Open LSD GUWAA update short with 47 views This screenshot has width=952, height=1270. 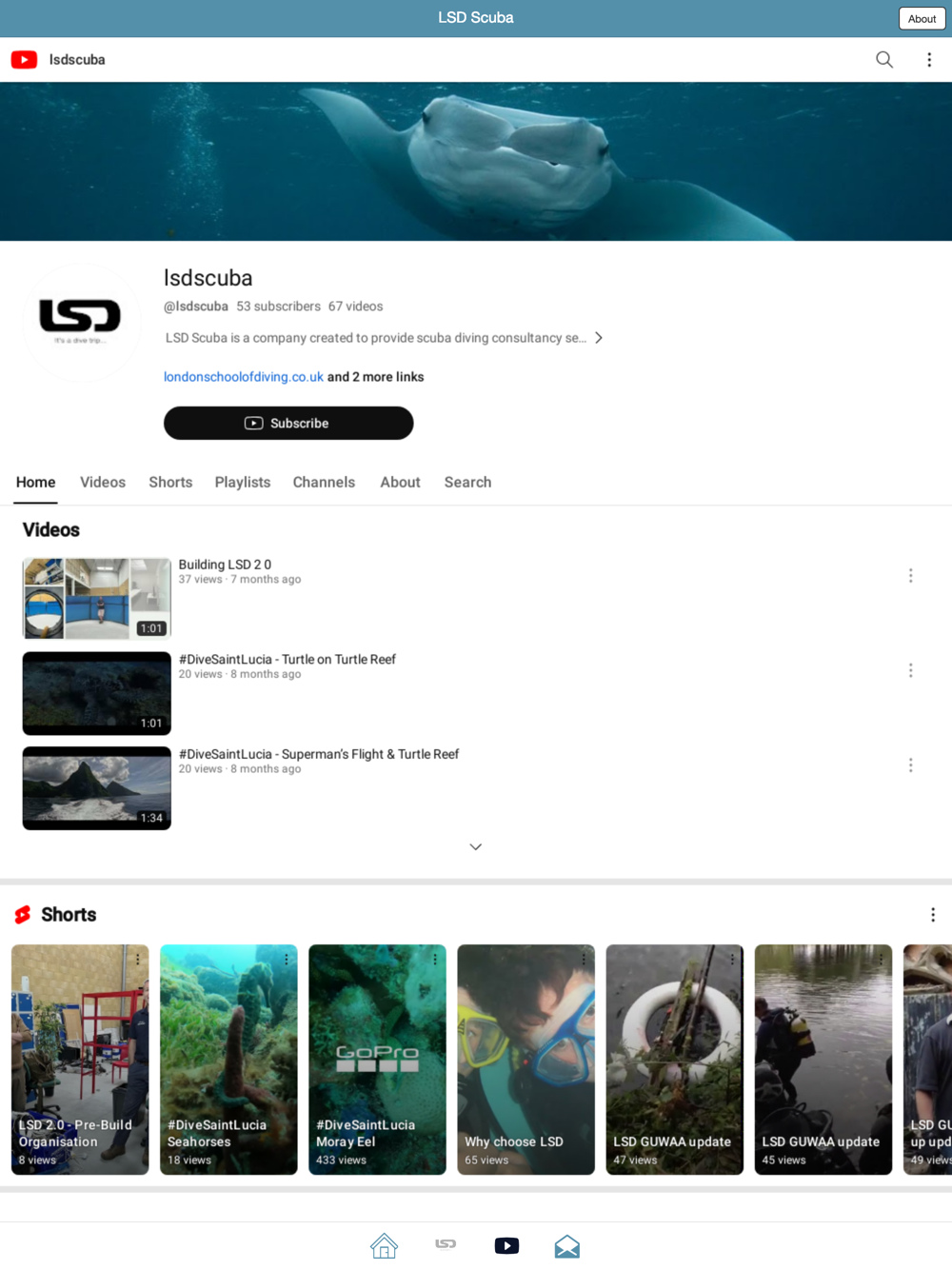(675, 1060)
